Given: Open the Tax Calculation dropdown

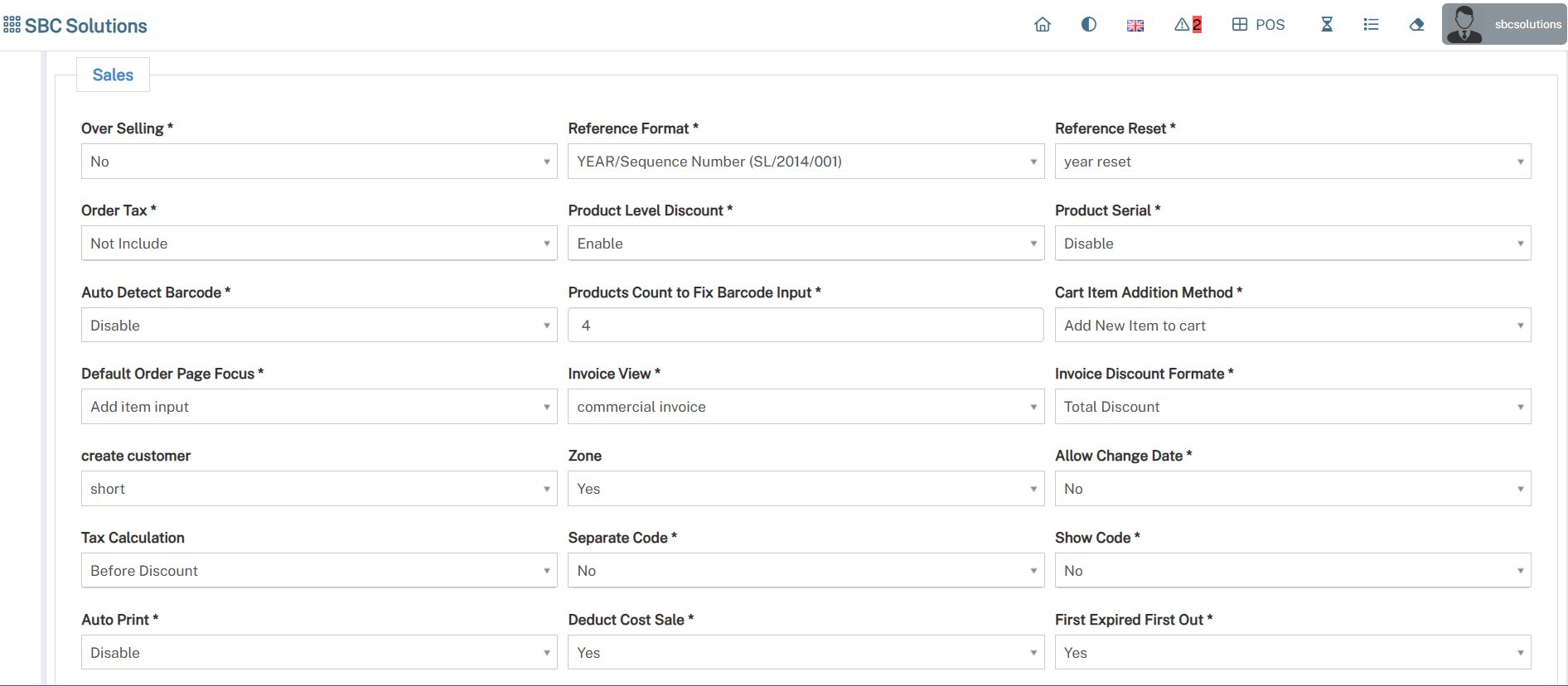Looking at the screenshot, I should 318,571.
